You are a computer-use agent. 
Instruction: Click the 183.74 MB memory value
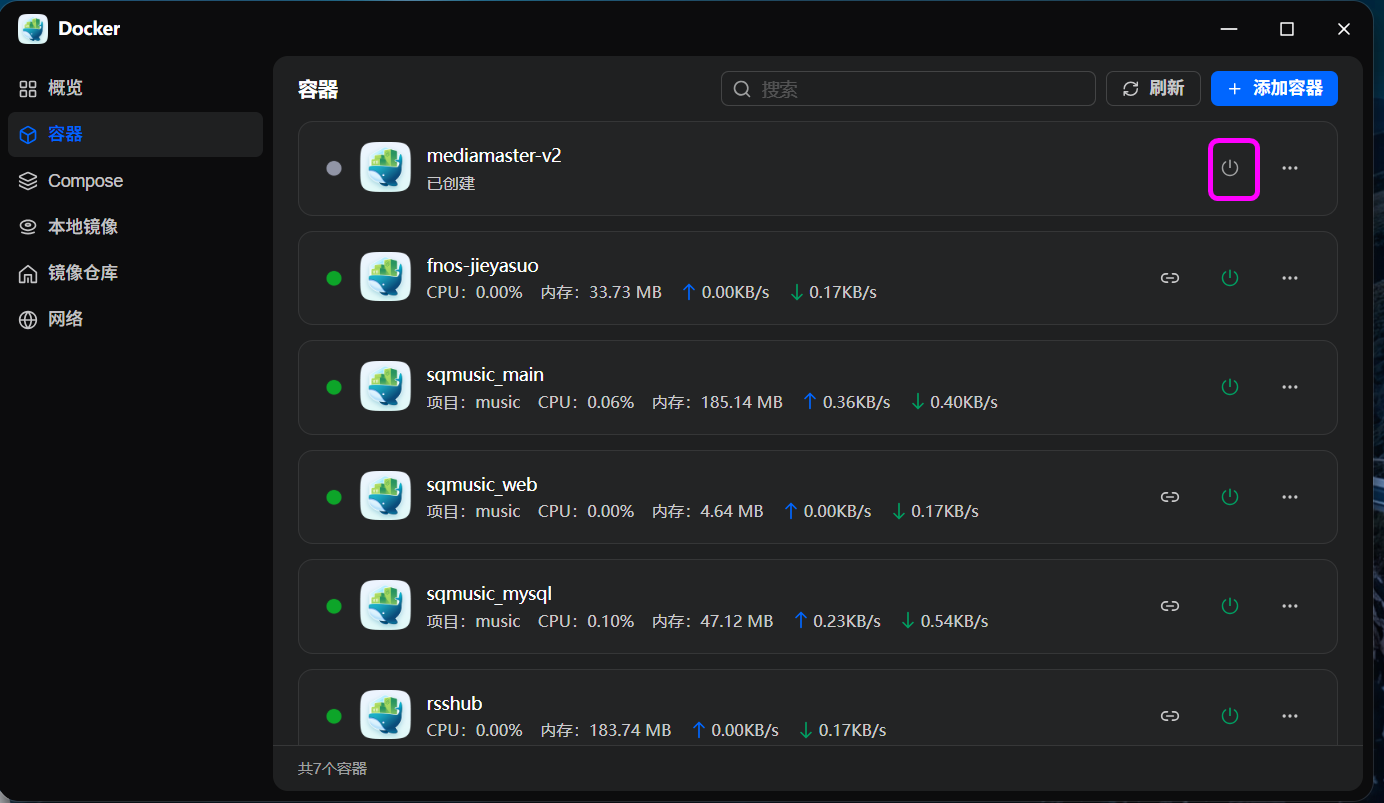point(630,730)
